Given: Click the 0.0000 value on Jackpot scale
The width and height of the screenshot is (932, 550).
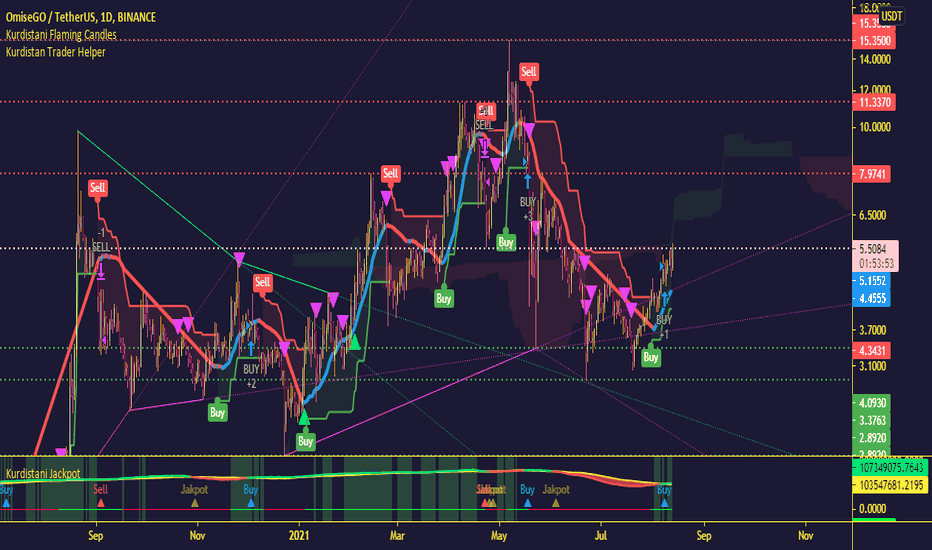Looking at the screenshot, I should pyautogui.click(x=873, y=509).
